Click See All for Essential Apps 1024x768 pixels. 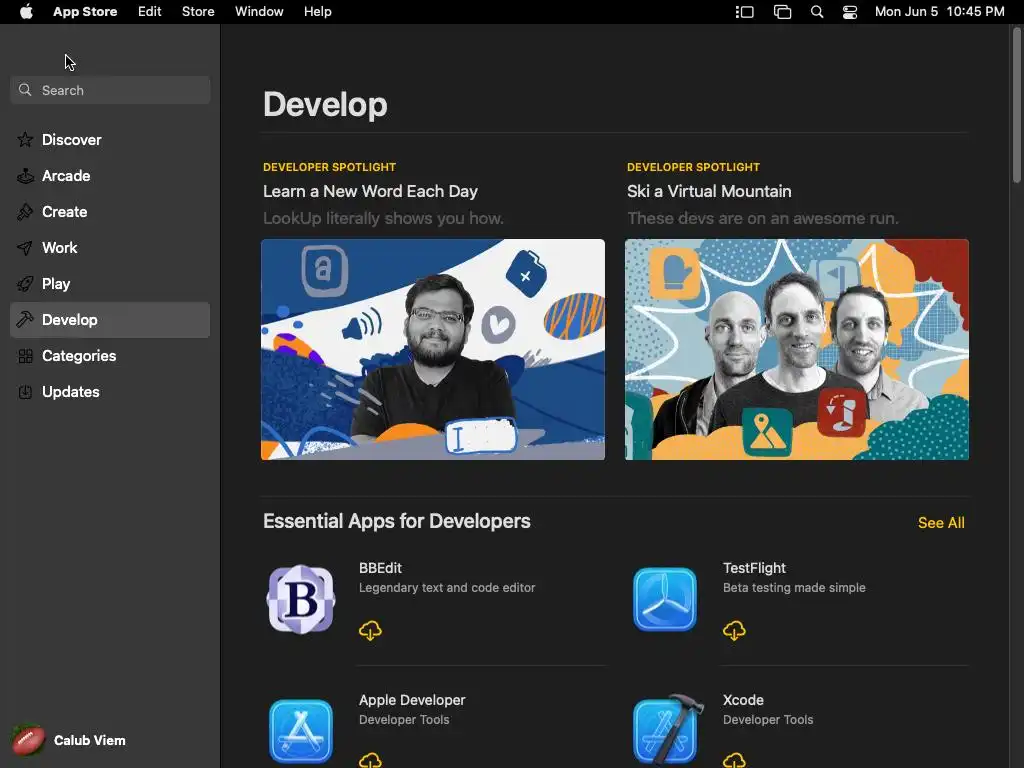click(941, 522)
